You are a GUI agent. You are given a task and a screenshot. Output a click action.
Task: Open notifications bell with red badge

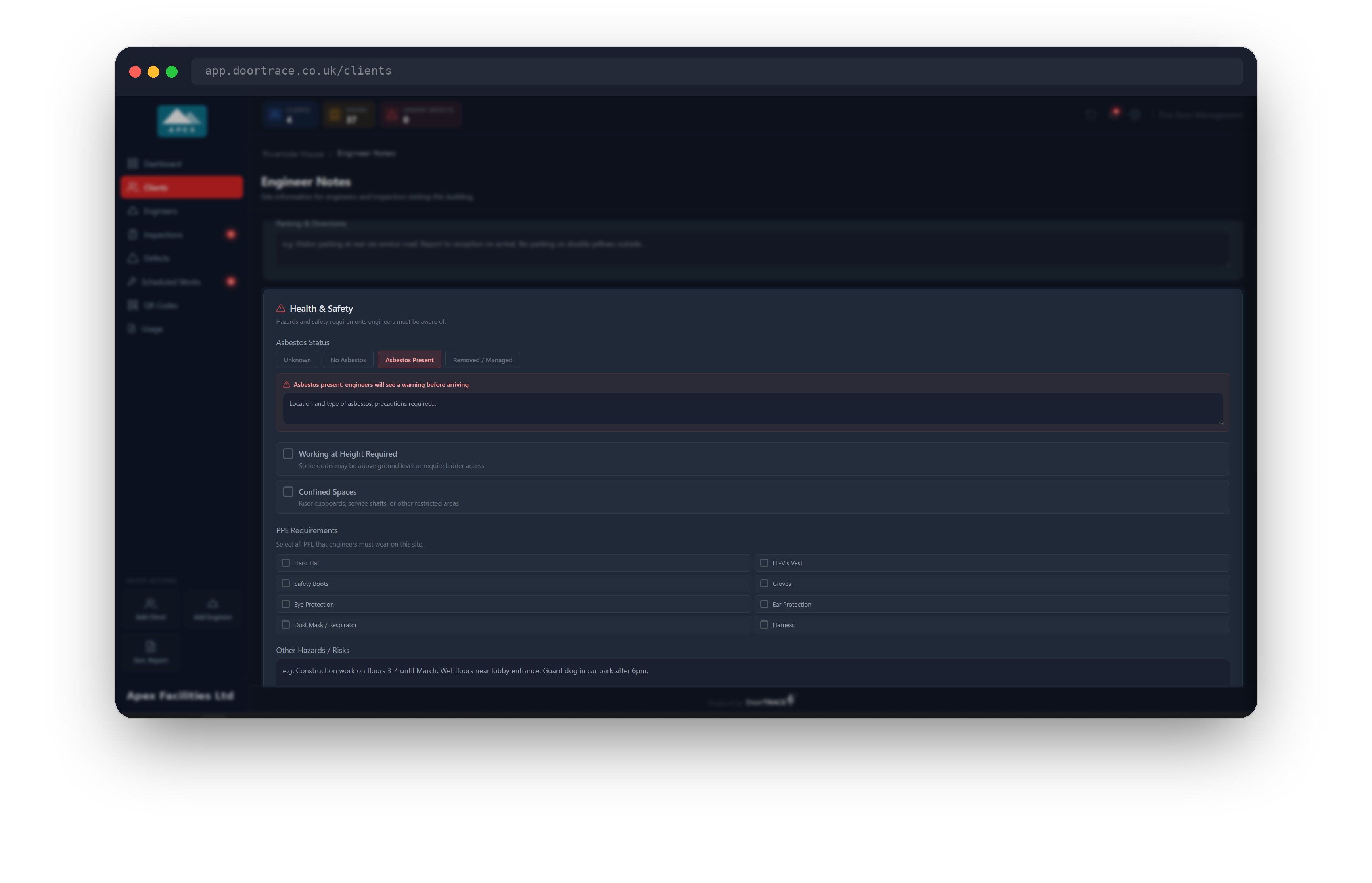tap(1113, 114)
